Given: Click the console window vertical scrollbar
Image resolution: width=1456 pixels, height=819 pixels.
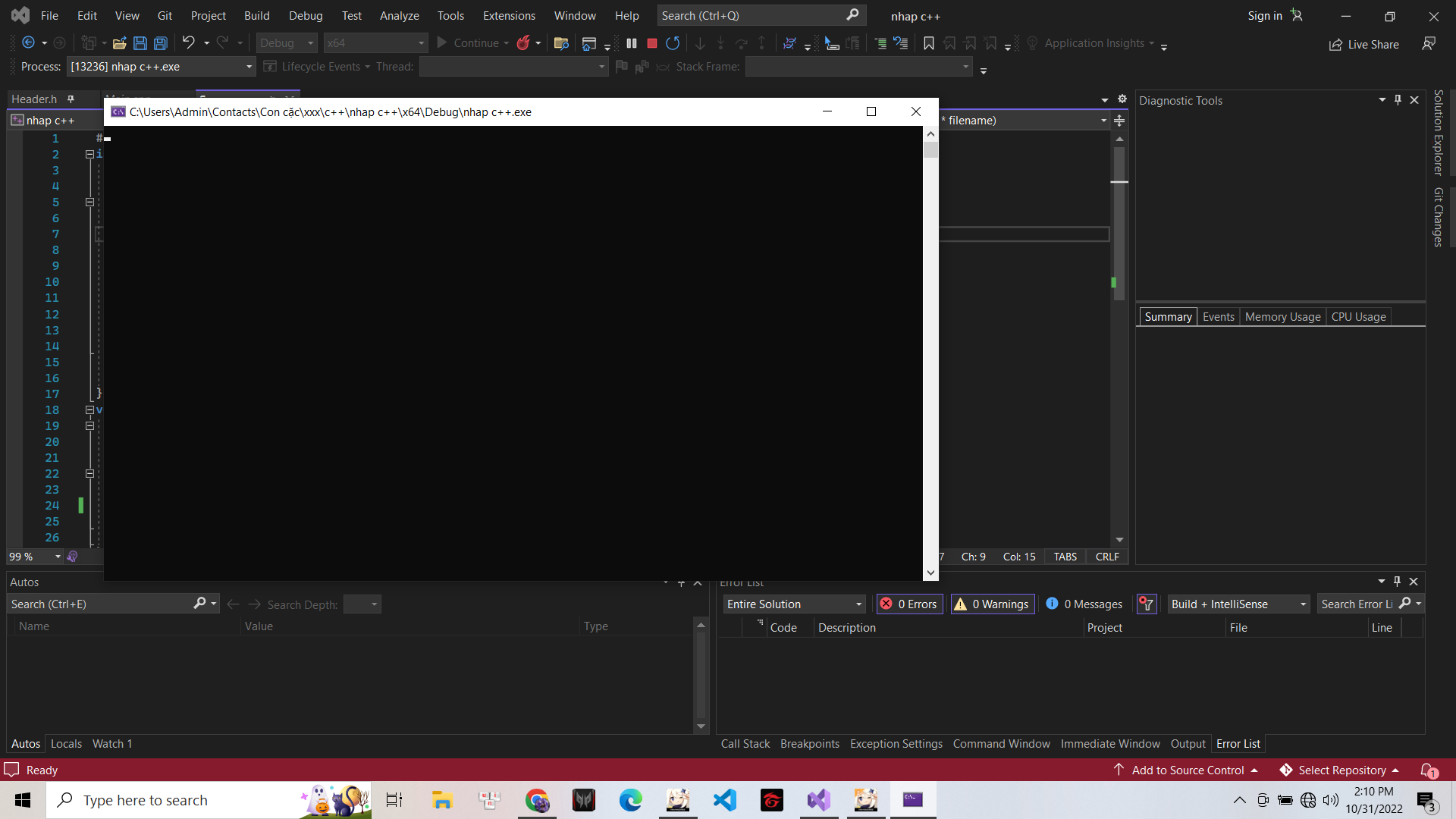Looking at the screenshot, I should 930,353.
